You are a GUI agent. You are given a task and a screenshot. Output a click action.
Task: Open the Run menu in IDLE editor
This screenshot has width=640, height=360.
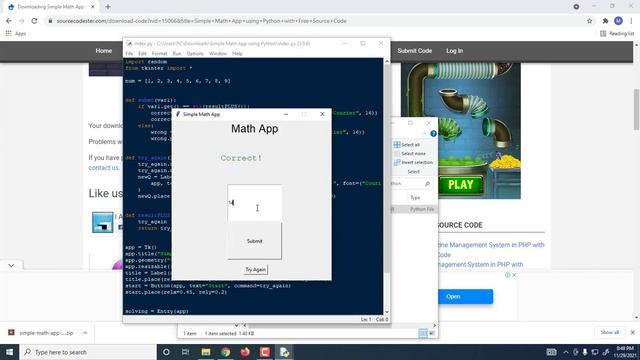(x=177, y=53)
